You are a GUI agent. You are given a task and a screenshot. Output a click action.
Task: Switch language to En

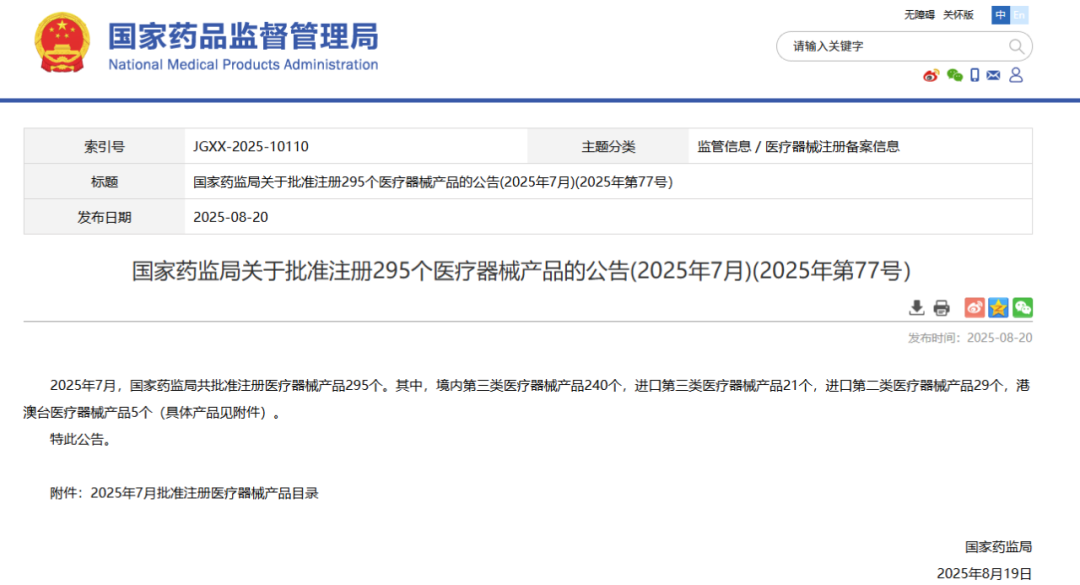(1019, 14)
